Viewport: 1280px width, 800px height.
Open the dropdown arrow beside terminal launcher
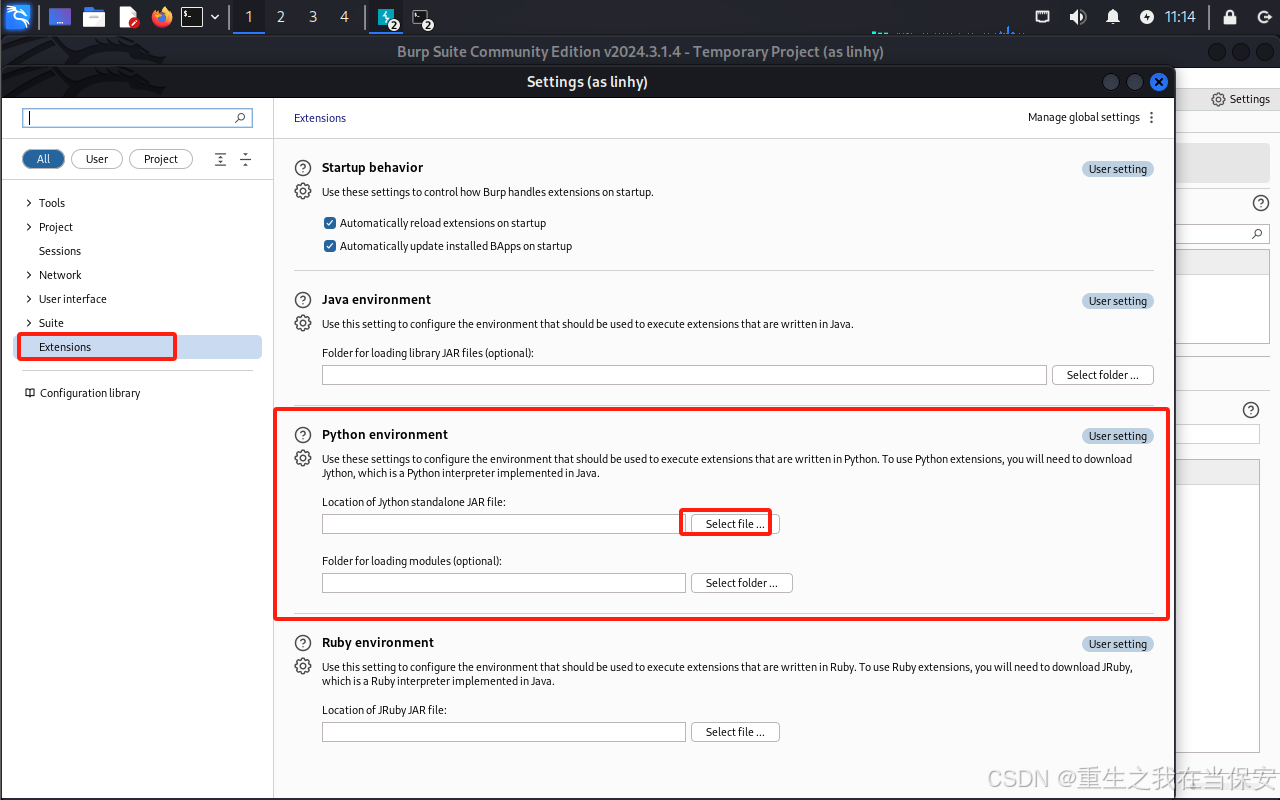tap(214, 17)
